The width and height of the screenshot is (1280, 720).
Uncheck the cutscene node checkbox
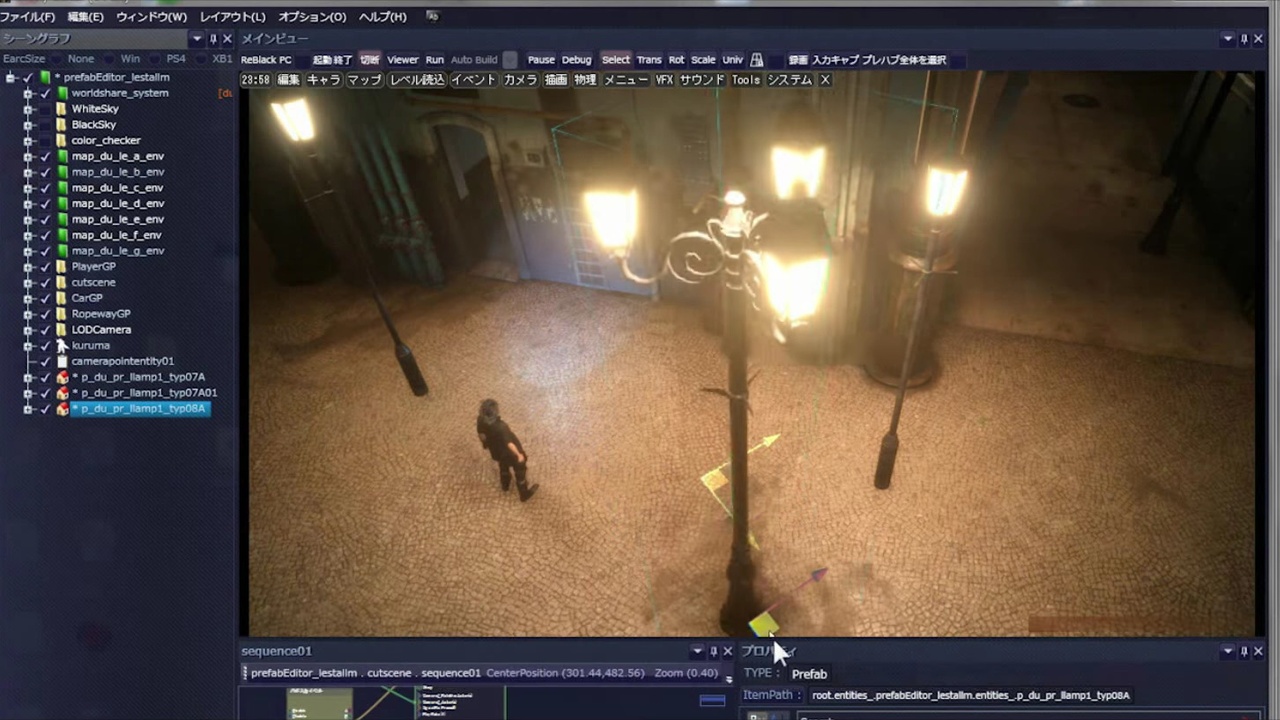coord(45,283)
